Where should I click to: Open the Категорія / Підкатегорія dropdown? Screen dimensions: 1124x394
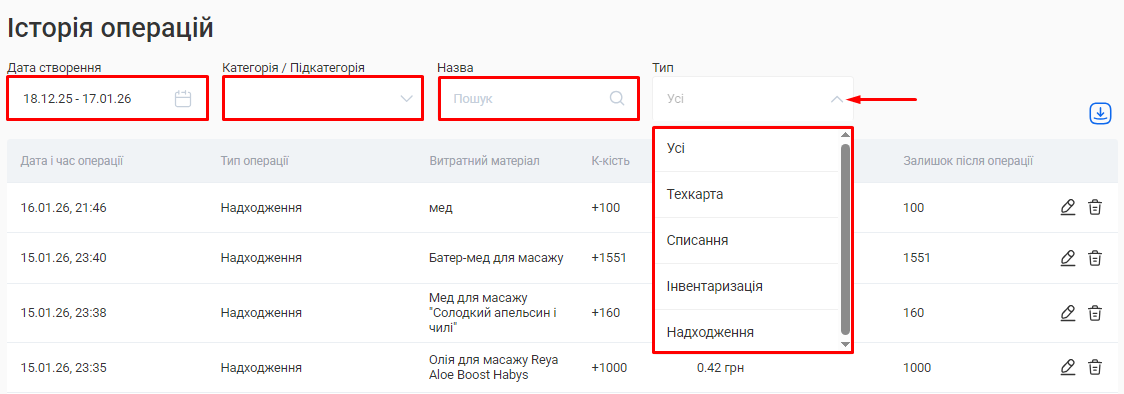(323, 98)
